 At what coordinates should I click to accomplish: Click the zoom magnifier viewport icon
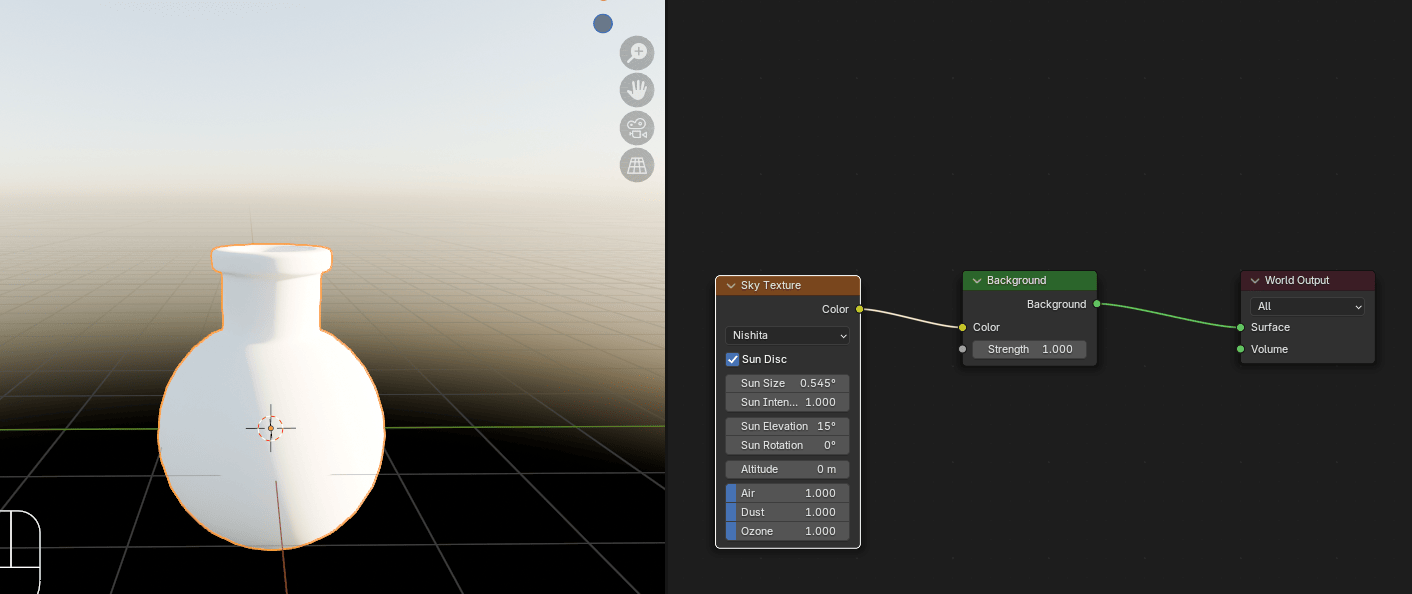click(636, 52)
